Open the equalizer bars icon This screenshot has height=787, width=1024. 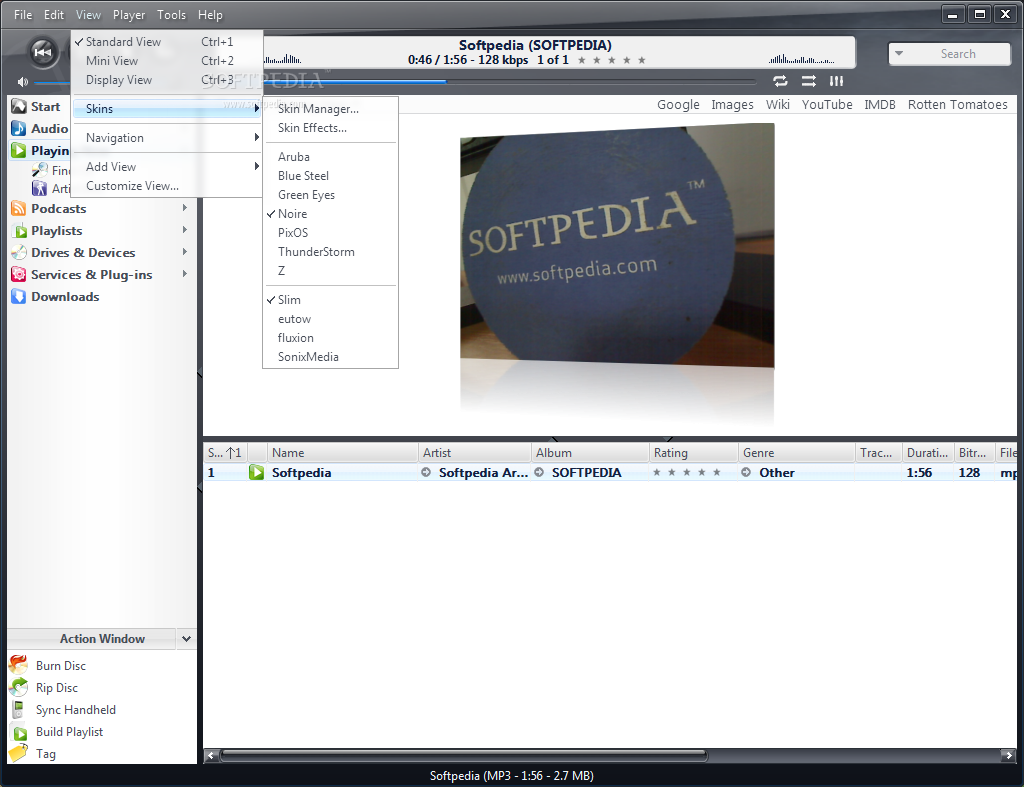(837, 81)
